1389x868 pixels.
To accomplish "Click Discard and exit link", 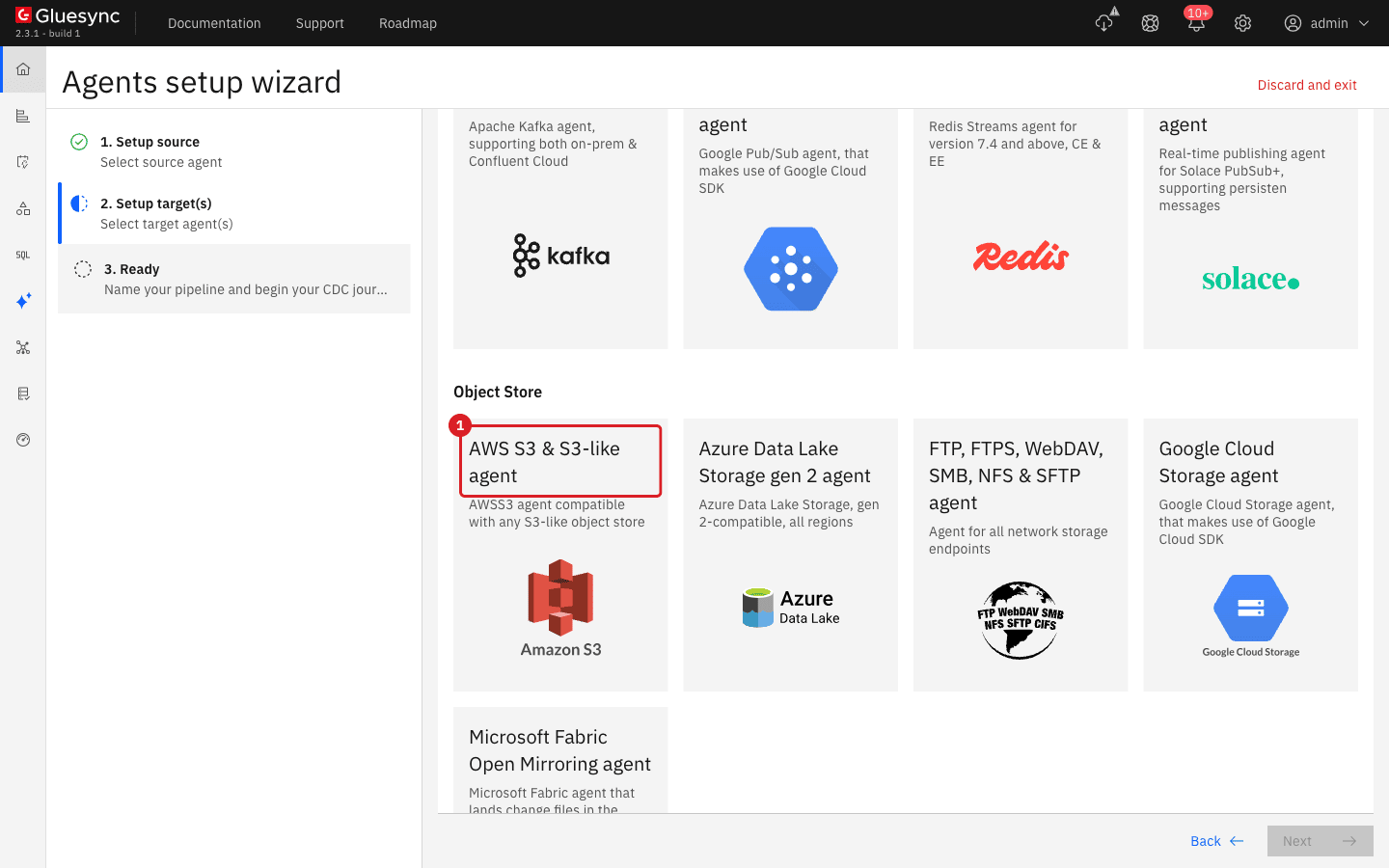I will [1307, 85].
